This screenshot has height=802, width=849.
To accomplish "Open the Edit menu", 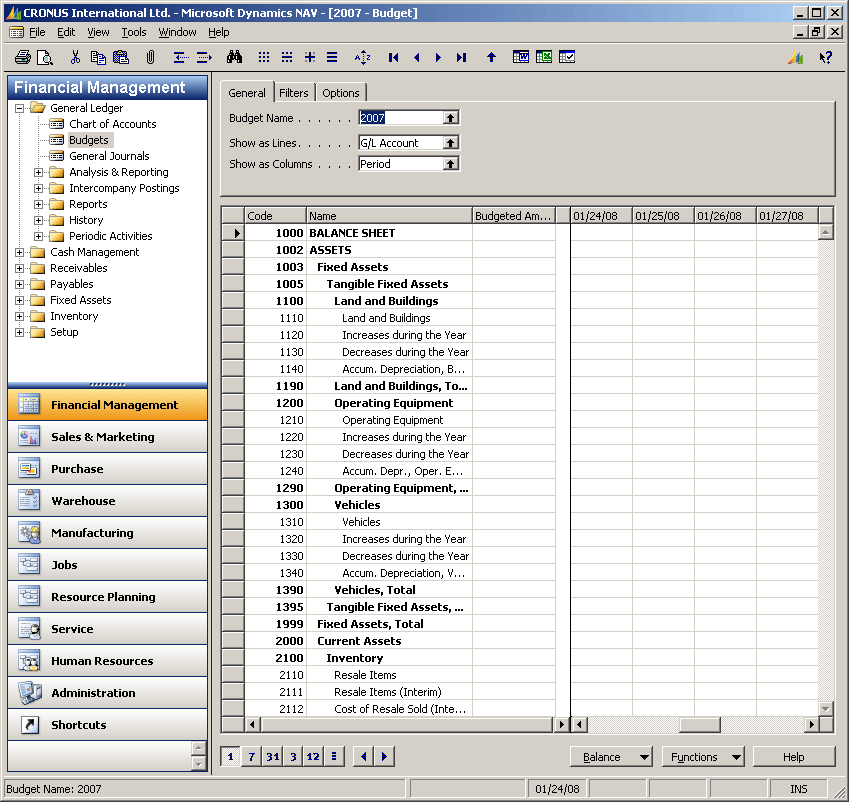I will (66, 32).
